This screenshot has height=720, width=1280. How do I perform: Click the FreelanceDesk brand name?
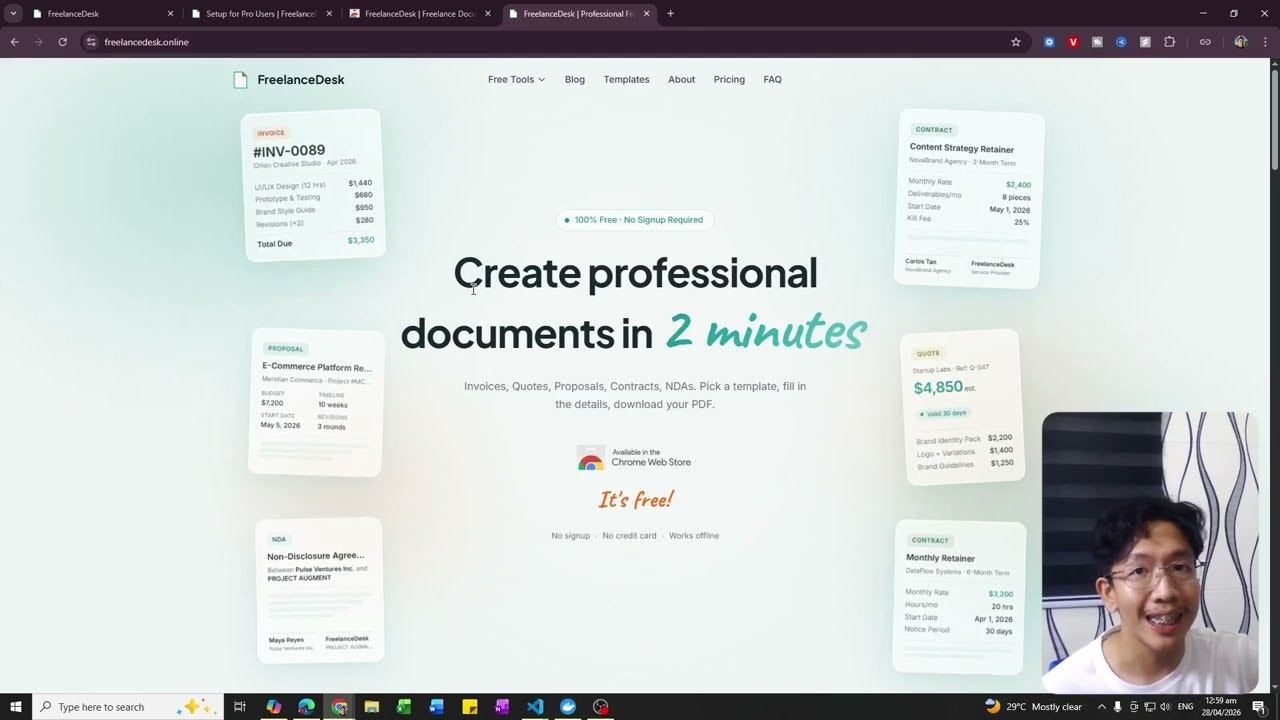tap(300, 80)
